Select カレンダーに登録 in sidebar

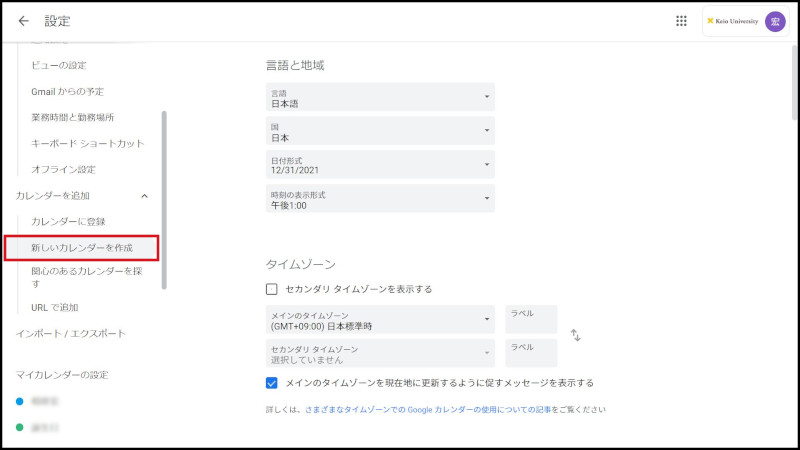(x=68, y=221)
